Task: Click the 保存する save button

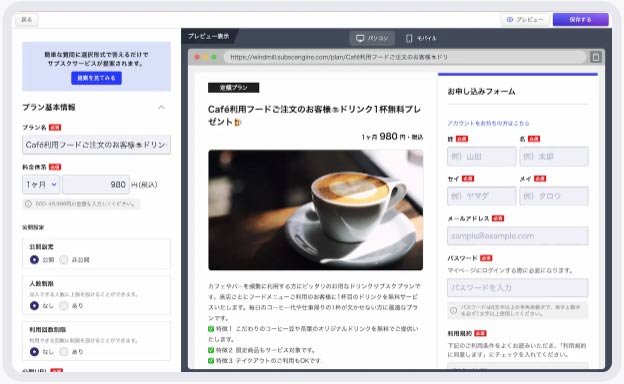Action: pos(580,19)
